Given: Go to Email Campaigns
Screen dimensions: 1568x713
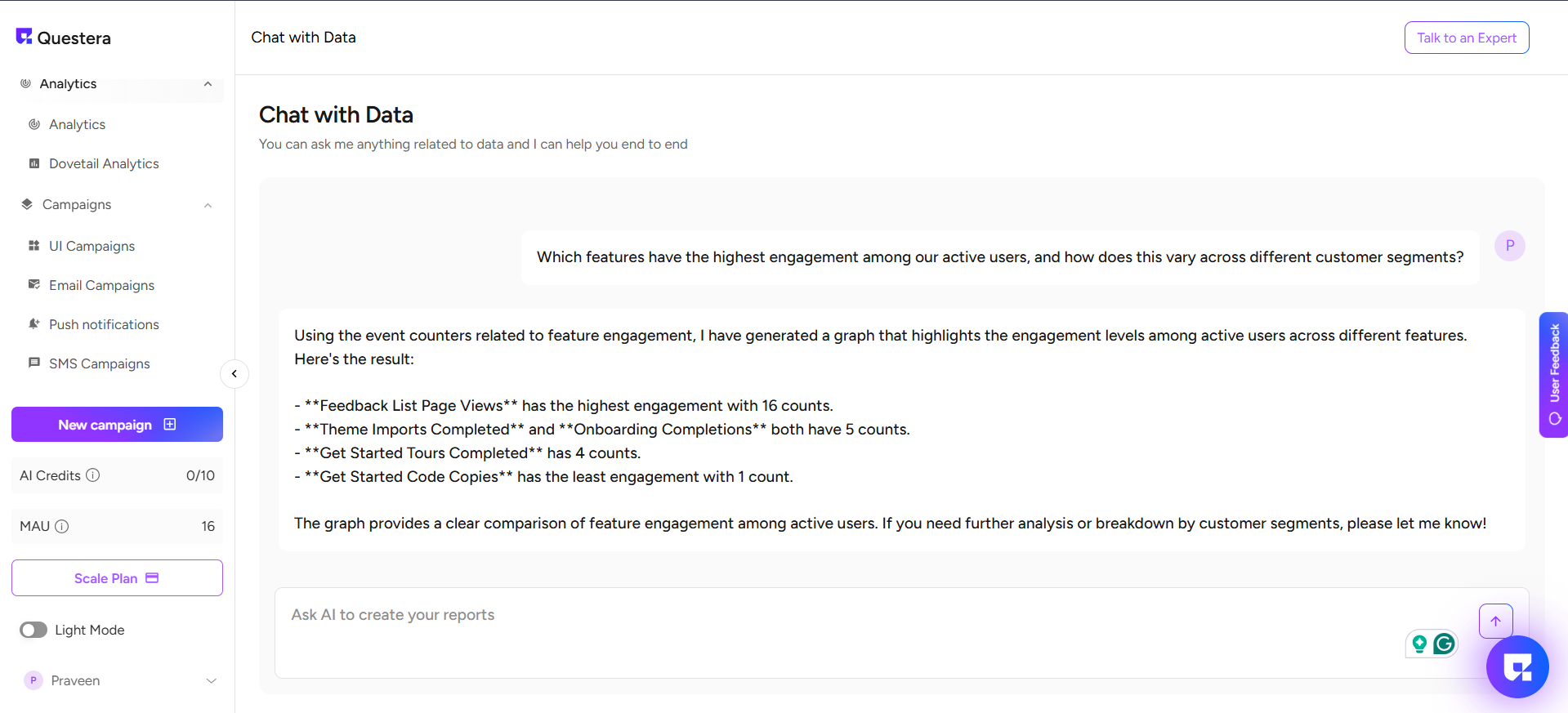Looking at the screenshot, I should pyautogui.click(x=101, y=285).
